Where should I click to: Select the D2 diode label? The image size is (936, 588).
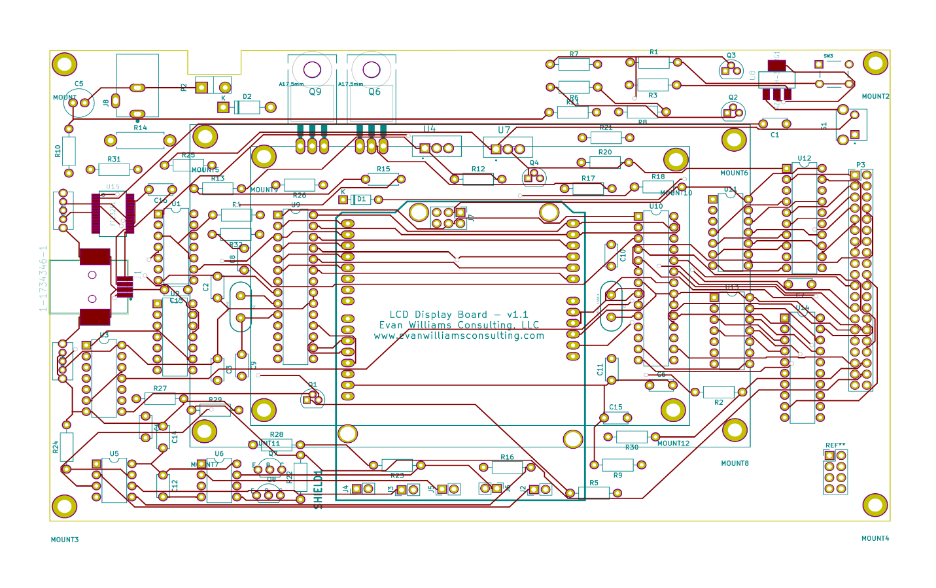pos(247,96)
